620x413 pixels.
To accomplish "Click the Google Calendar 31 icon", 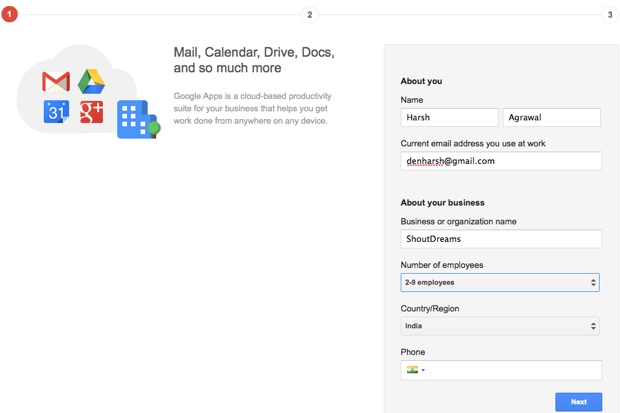I will click(56, 112).
